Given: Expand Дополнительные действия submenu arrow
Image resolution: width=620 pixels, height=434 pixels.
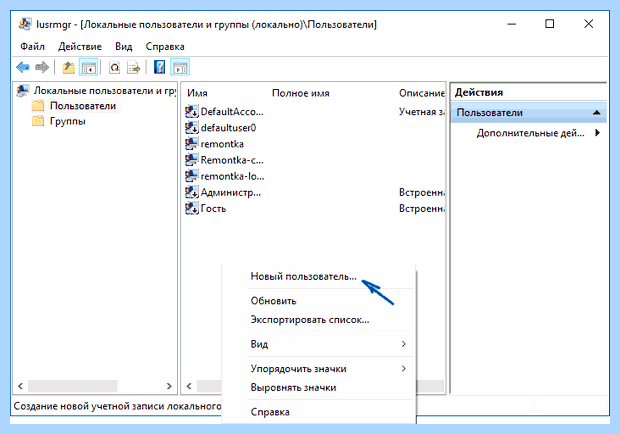Looking at the screenshot, I should [597, 133].
